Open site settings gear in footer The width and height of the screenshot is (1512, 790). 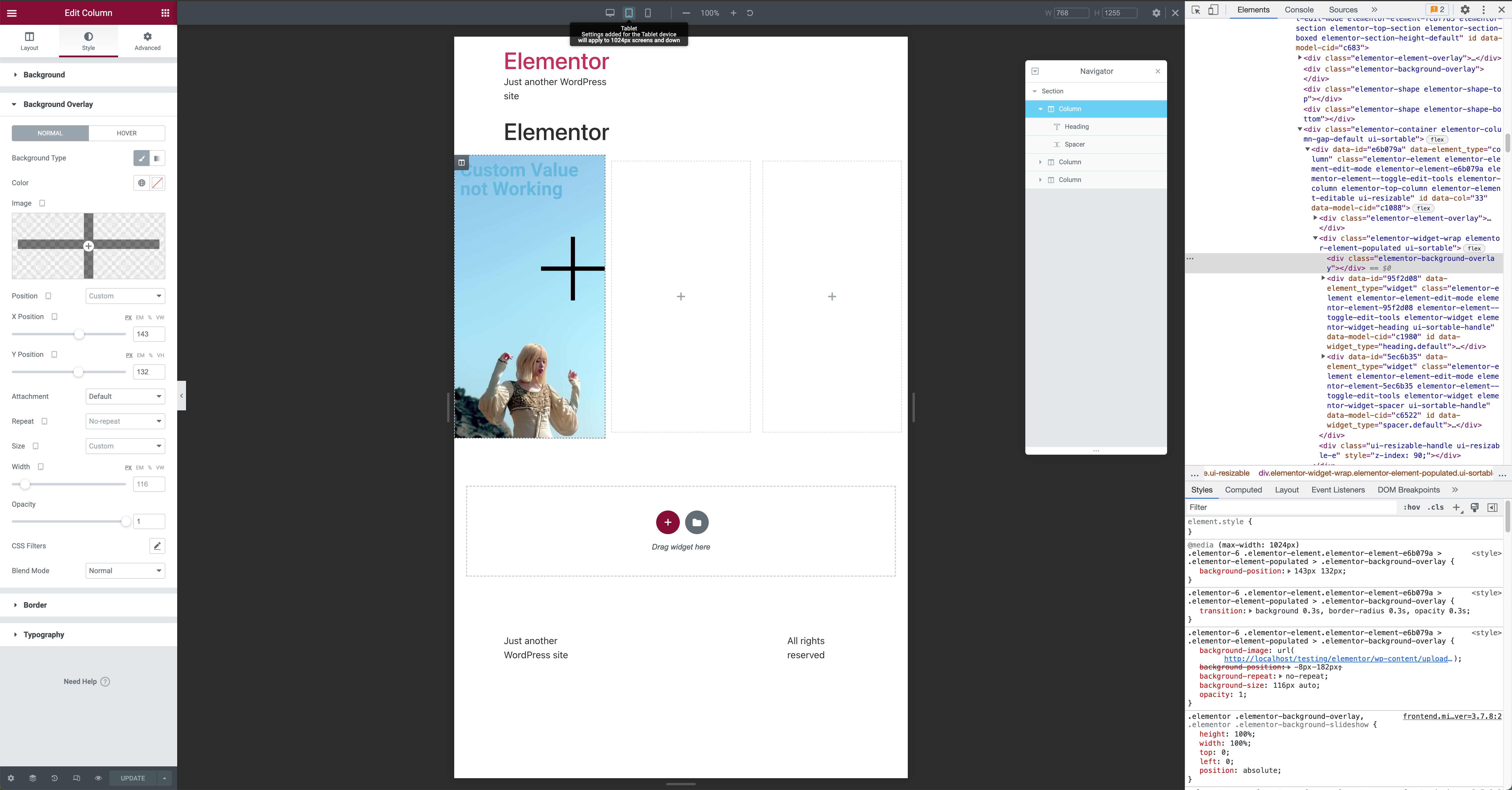tap(11, 778)
